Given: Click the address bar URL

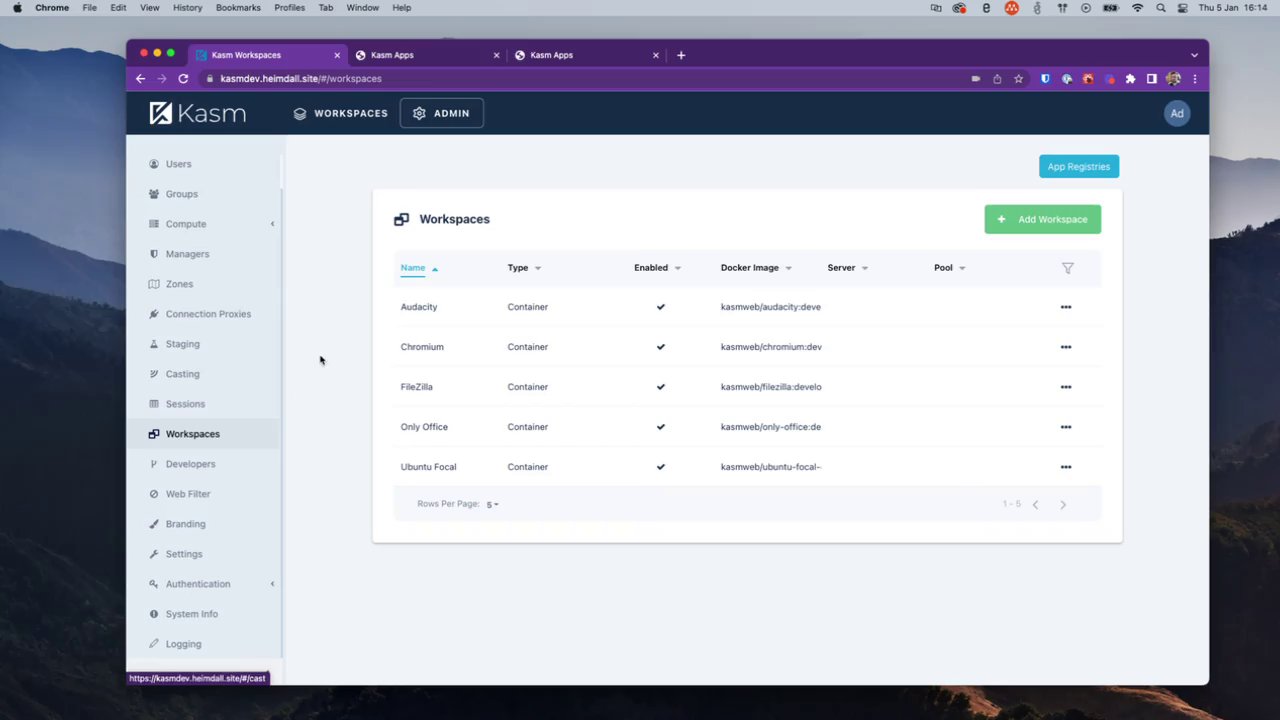Looking at the screenshot, I should [x=301, y=78].
